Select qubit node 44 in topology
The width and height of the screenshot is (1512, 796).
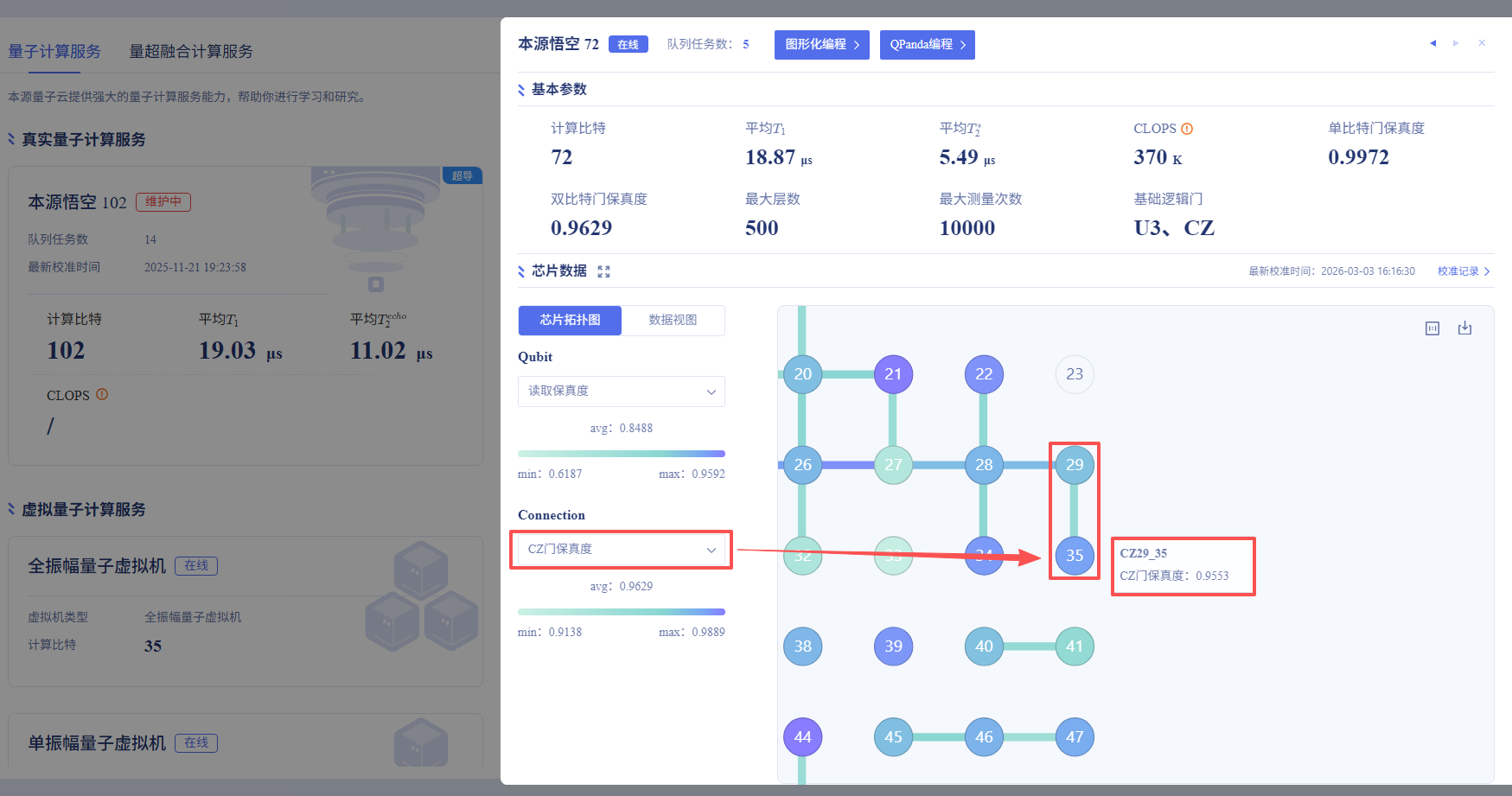(802, 737)
